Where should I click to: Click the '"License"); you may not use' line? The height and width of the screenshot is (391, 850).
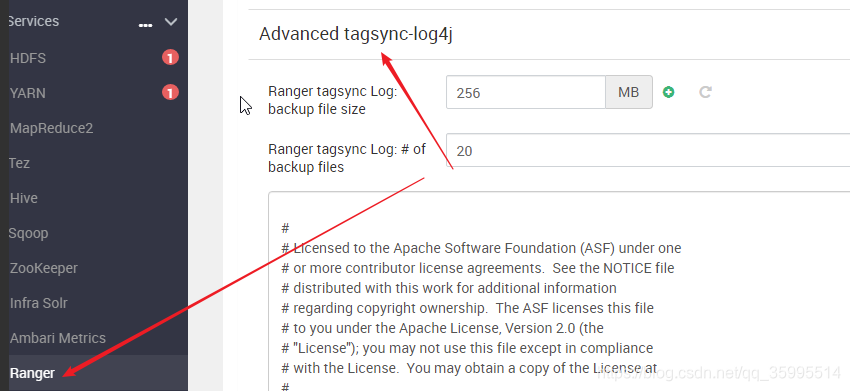467,348
